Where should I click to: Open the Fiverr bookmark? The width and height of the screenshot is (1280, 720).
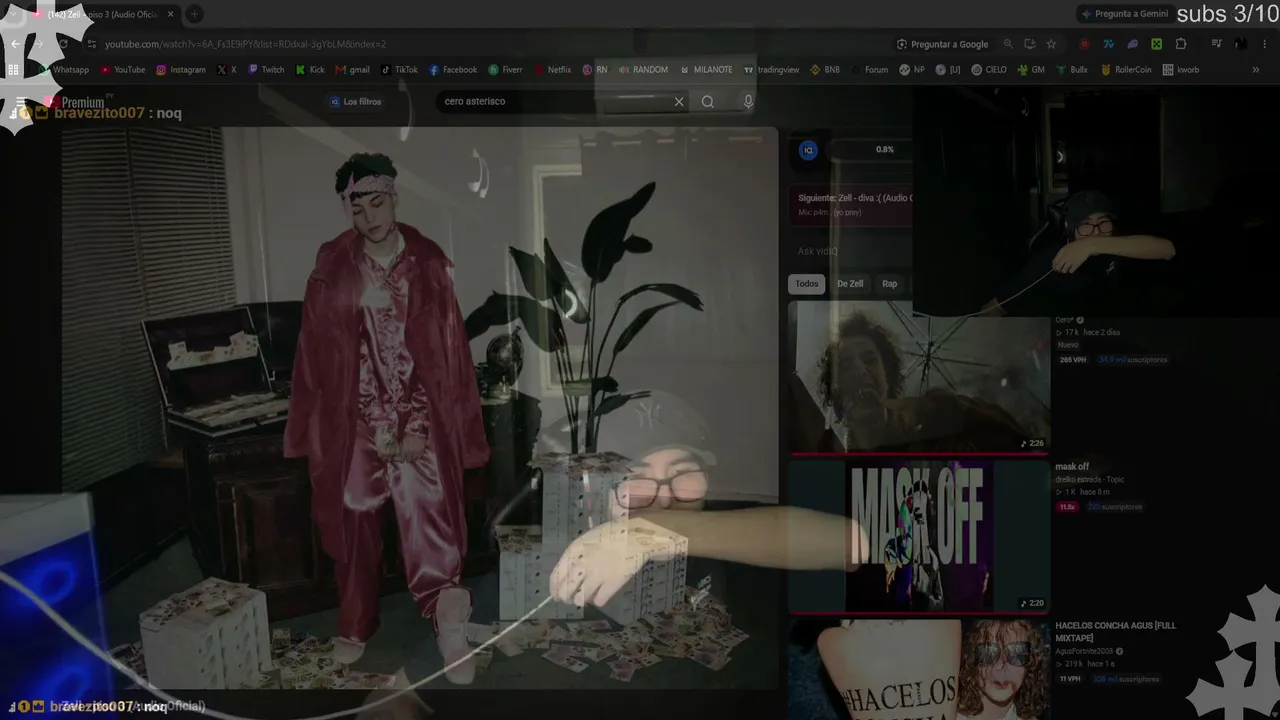click(x=506, y=70)
